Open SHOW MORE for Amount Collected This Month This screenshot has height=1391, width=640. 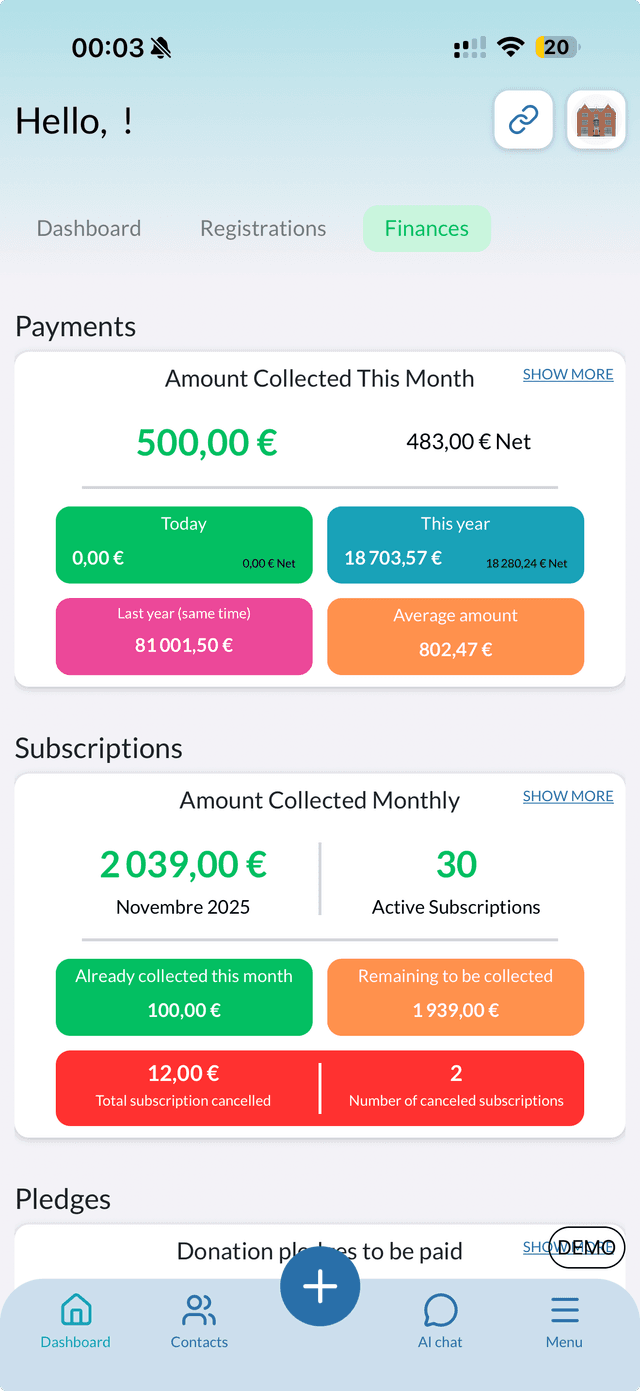tap(567, 374)
